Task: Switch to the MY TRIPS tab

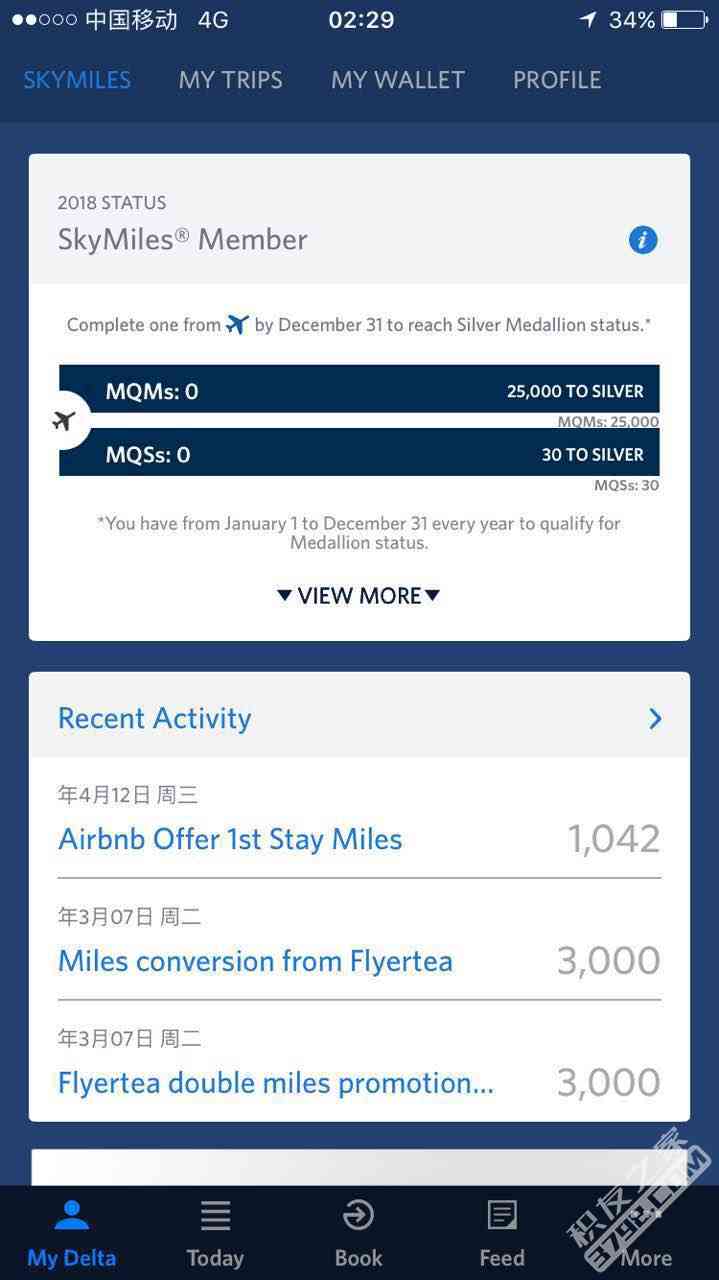Action: click(231, 80)
